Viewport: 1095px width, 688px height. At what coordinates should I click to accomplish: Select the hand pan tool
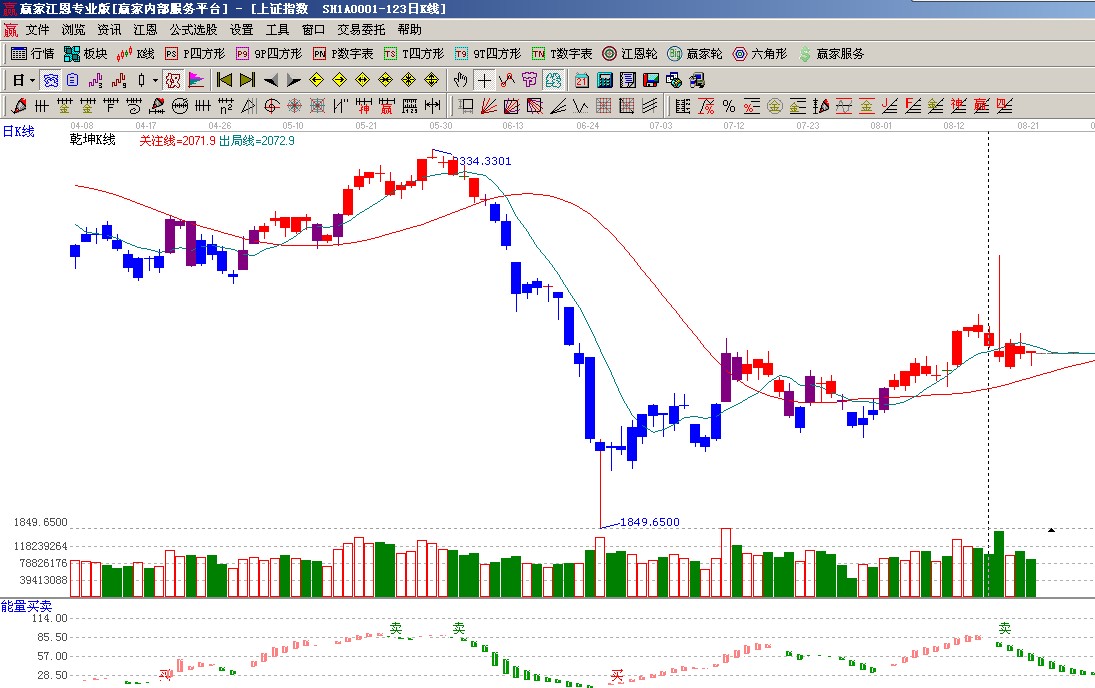tap(460, 80)
